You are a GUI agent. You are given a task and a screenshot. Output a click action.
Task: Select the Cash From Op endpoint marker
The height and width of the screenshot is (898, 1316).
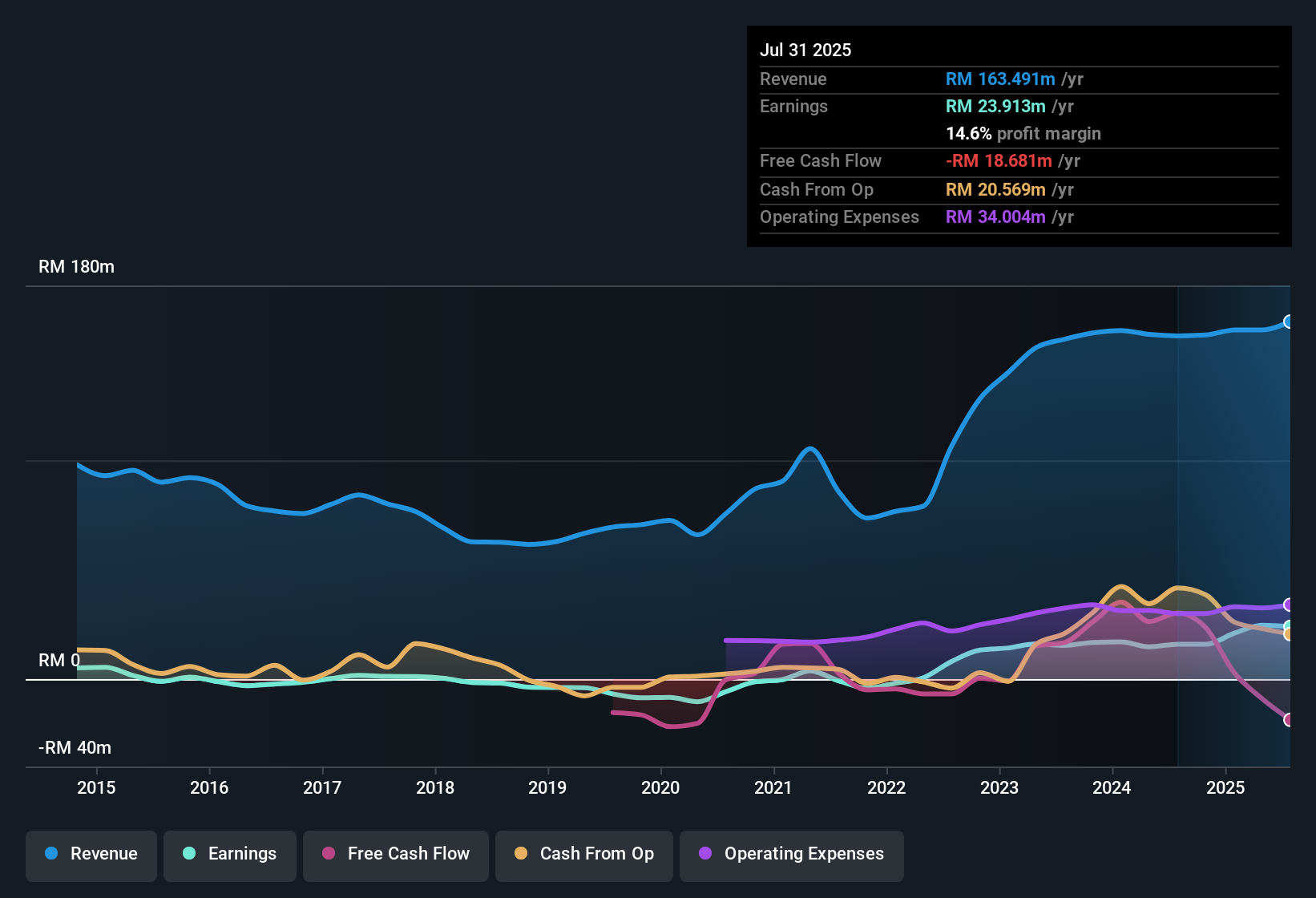click(1289, 634)
